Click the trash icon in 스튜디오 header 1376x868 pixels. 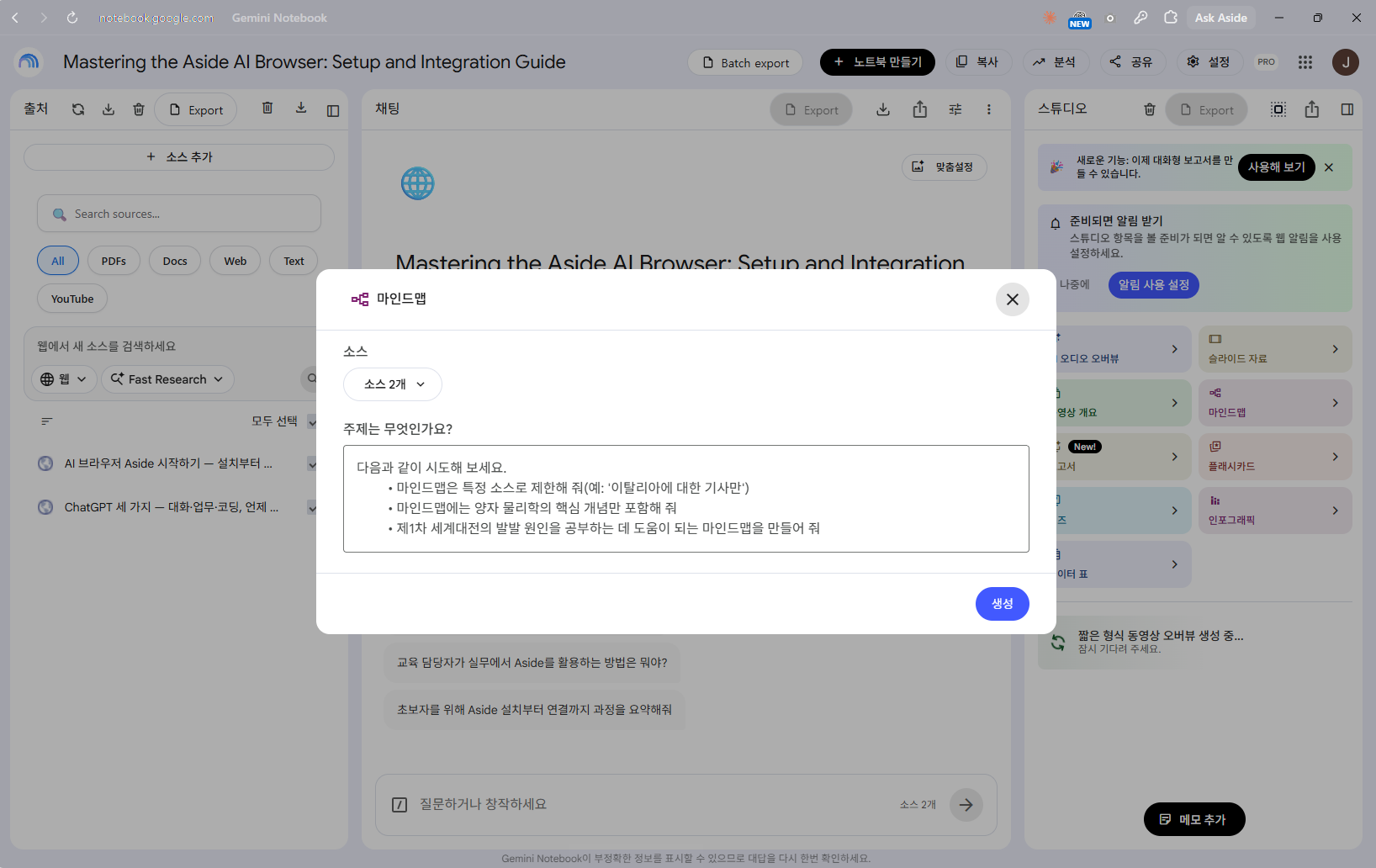point(1150,109)
